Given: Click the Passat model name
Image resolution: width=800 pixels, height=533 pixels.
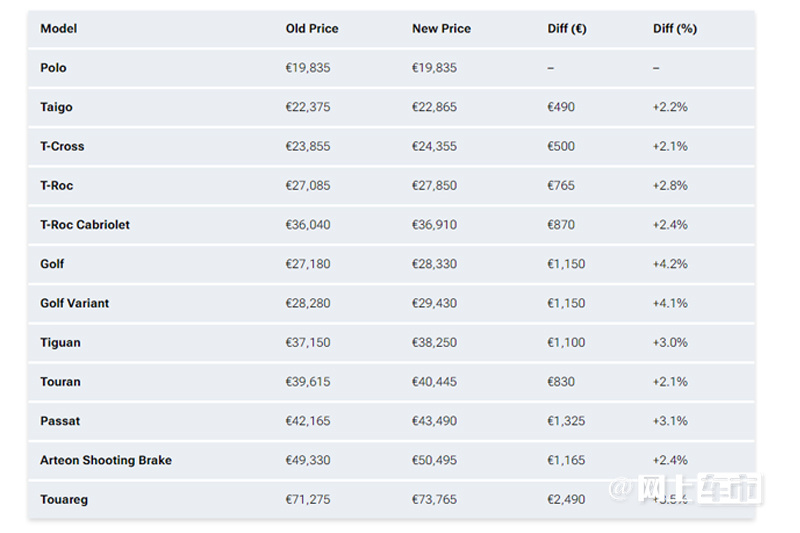Looking at the screenshot, I should click(60, 421).
